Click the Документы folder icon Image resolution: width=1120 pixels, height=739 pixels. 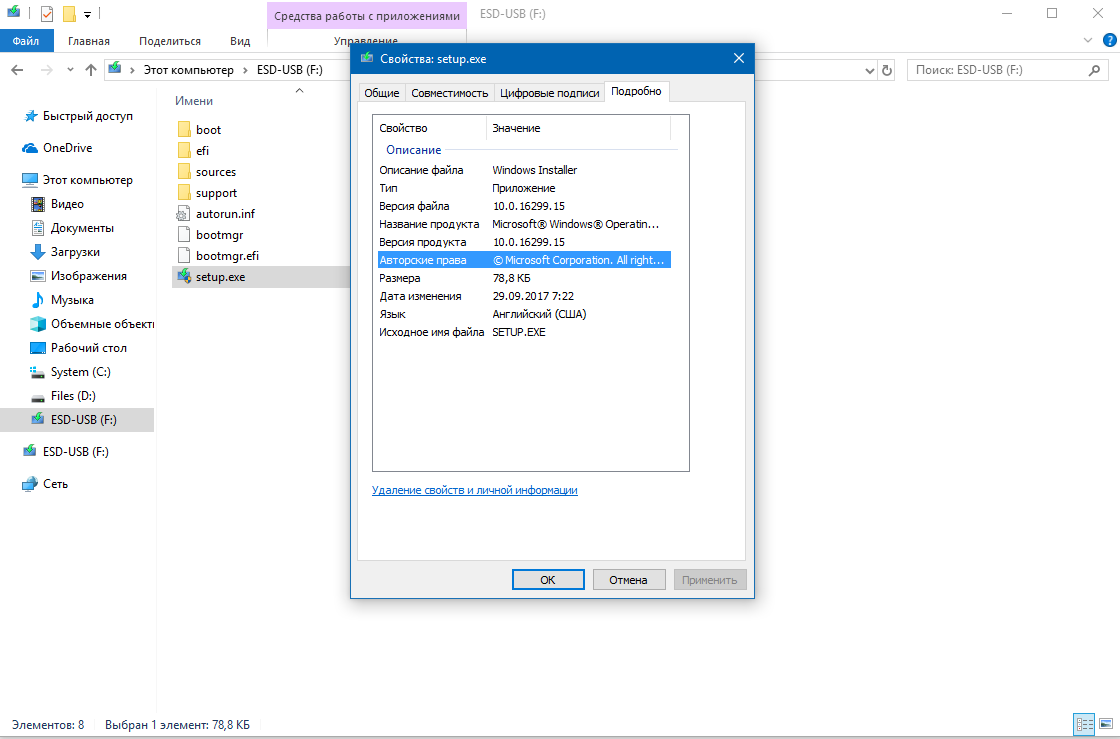[38, 228]
